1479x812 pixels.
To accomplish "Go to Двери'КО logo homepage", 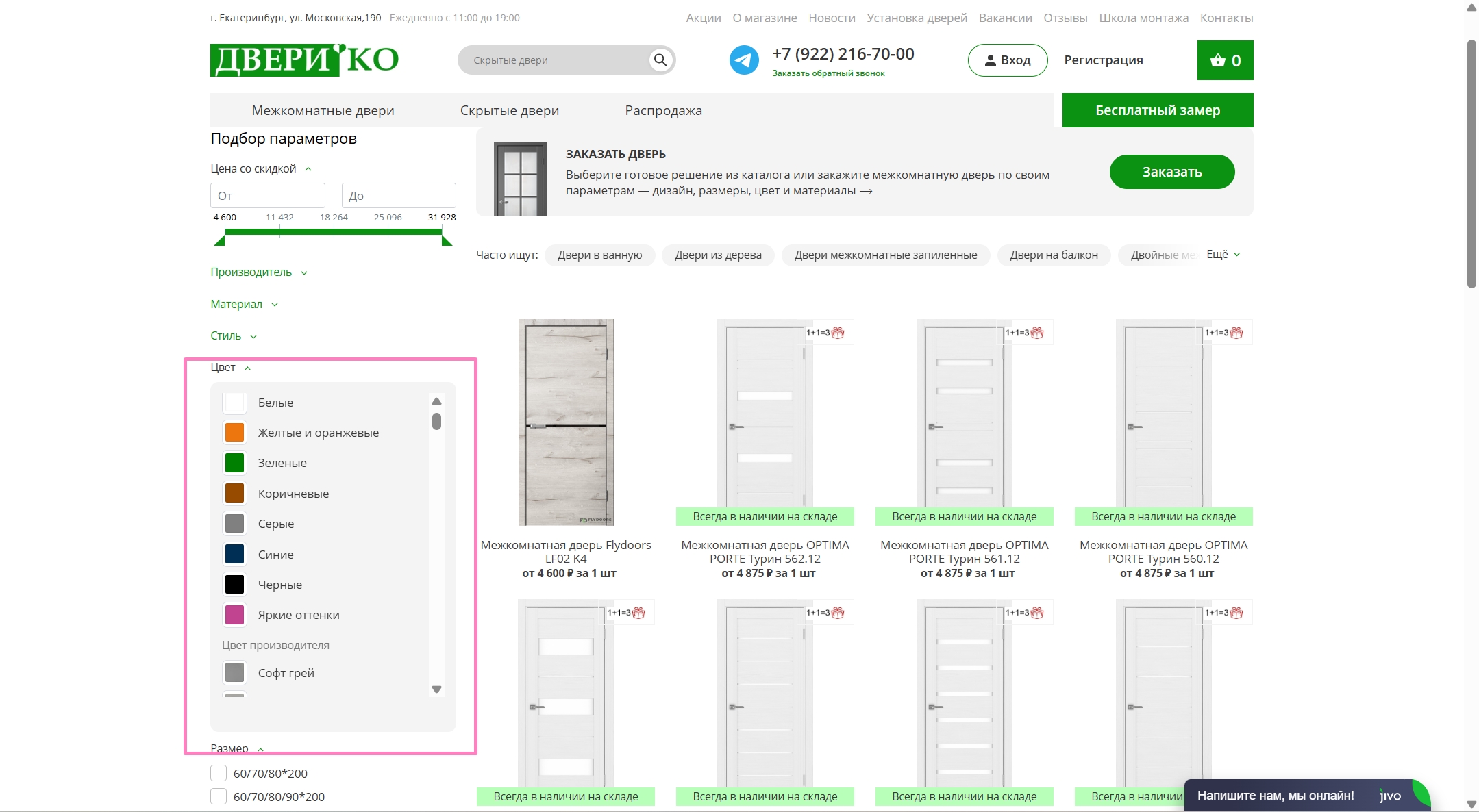I will click(304, 60).
